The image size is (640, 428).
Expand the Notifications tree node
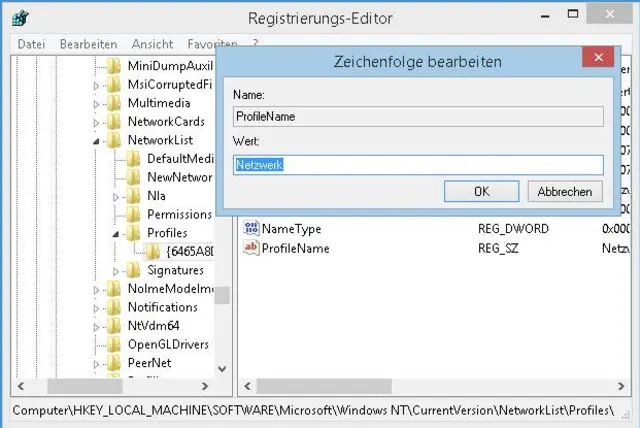(x=96, y=309)
